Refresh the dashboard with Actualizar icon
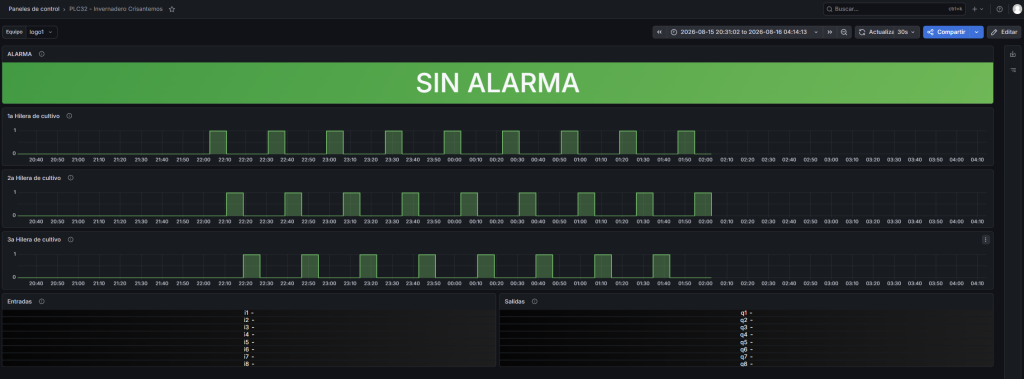1024x379 pixels. [862, 32]
